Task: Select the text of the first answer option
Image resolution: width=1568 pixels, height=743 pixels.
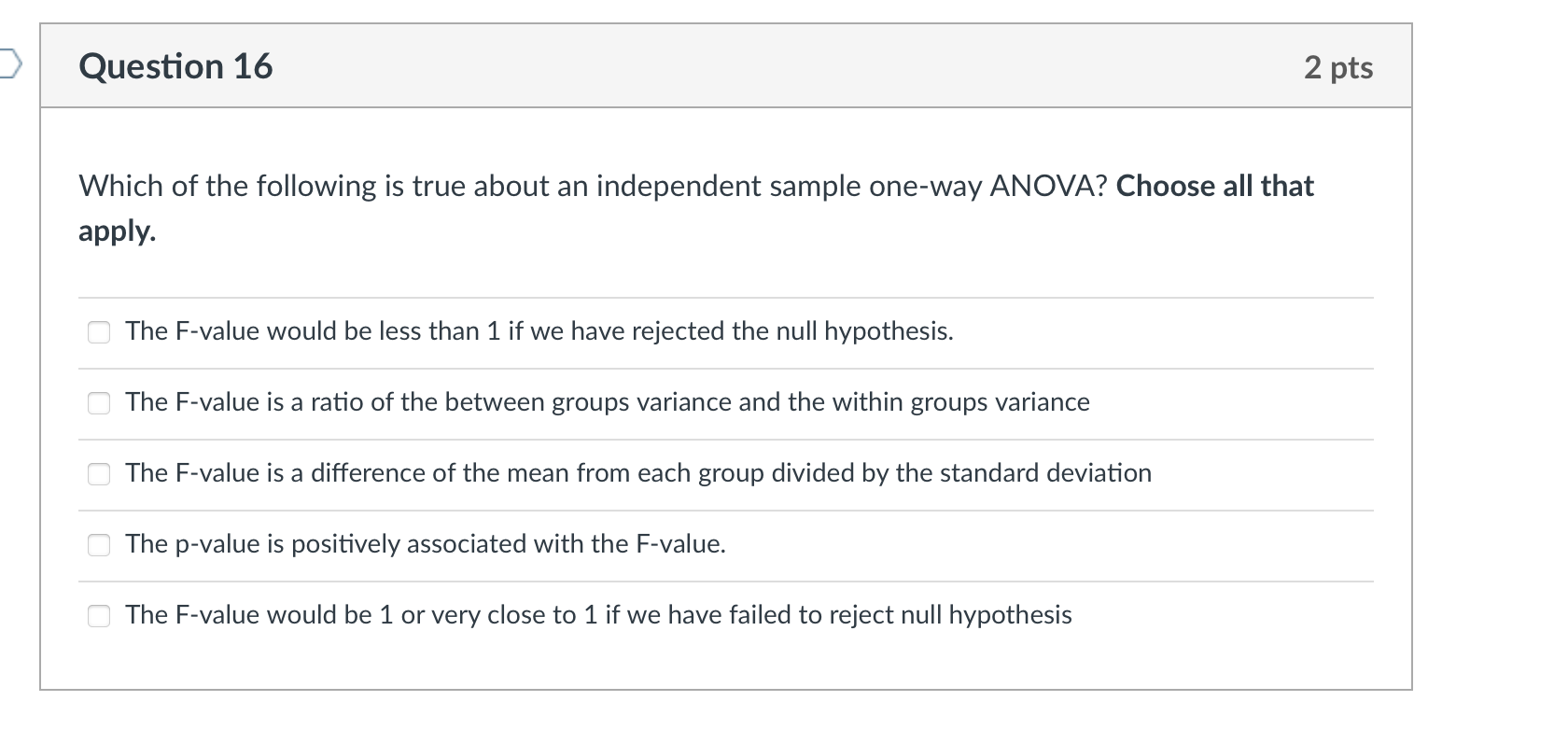Action: (x=539, y=331)
